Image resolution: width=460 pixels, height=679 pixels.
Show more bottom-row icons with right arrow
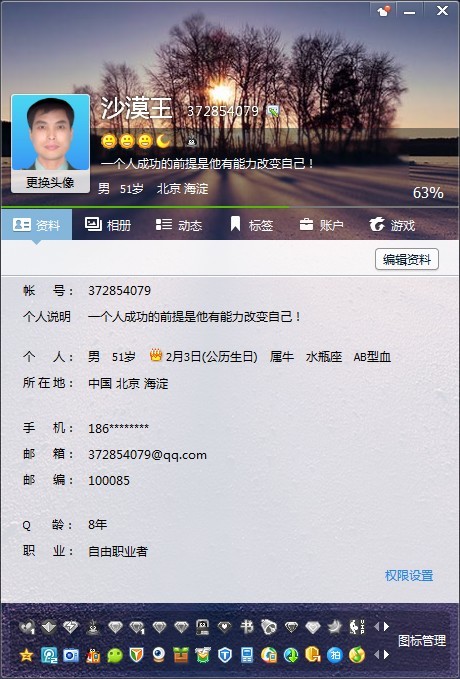click(x=386, y=654)
